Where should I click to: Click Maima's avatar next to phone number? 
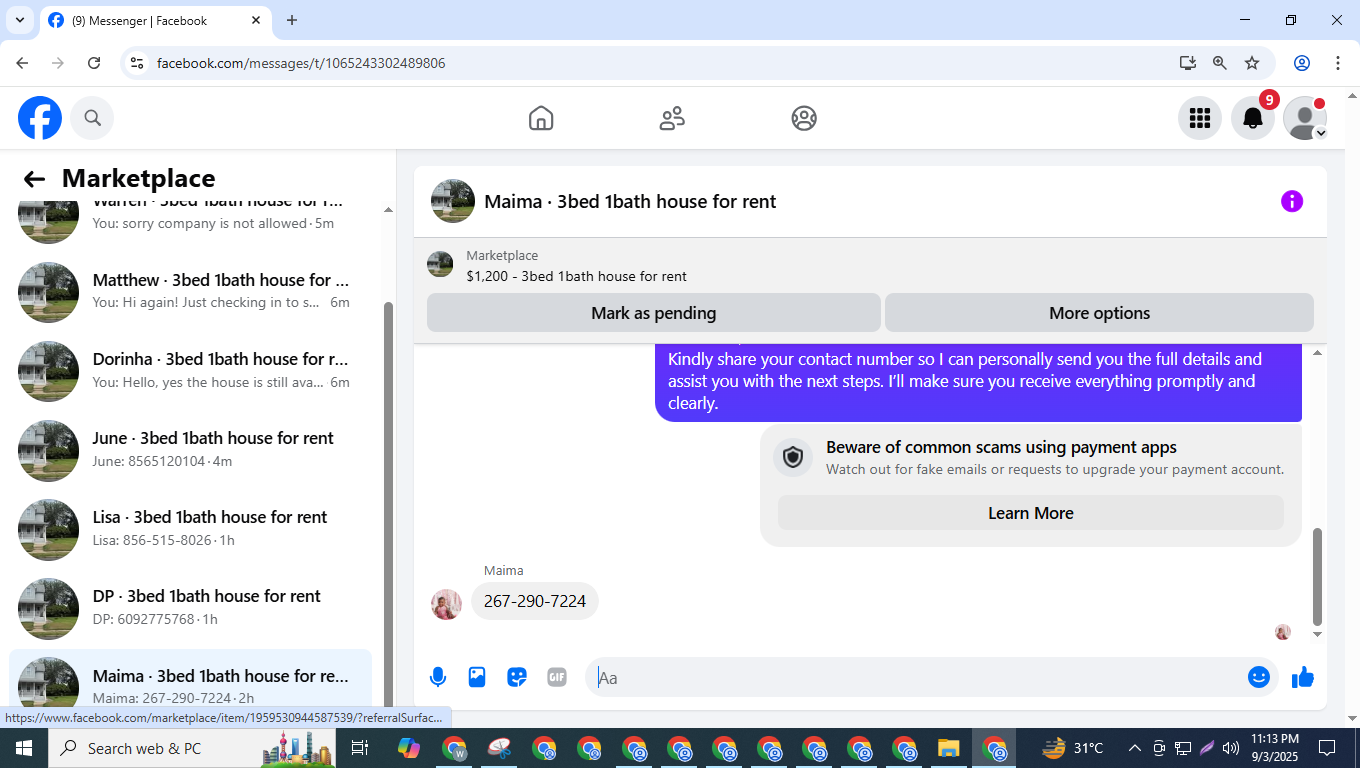tap(446, 604)
